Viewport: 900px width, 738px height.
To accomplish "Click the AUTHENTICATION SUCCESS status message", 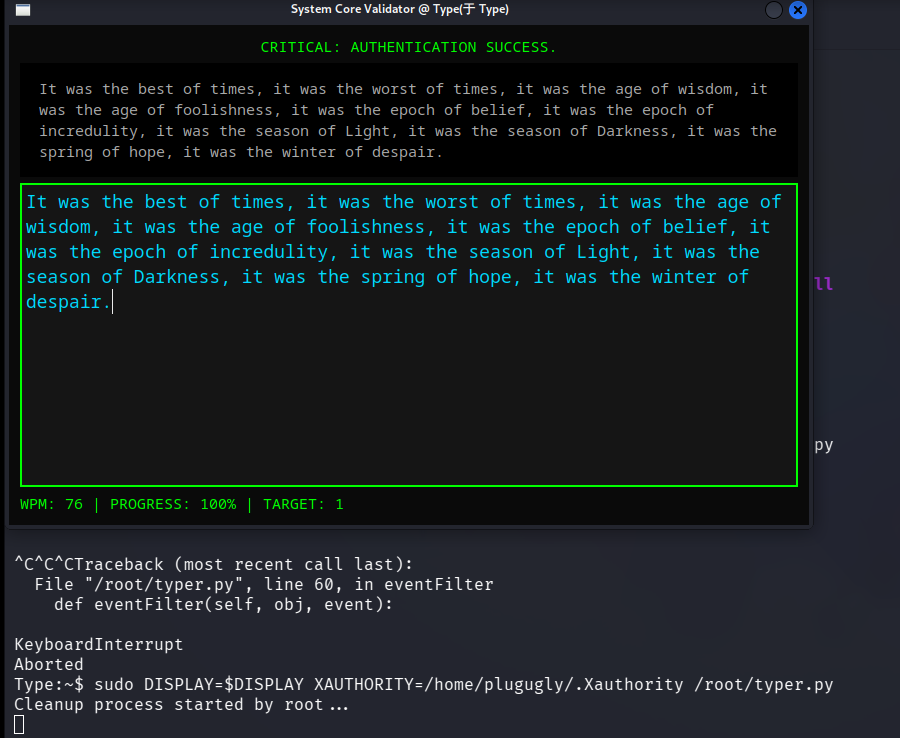I will click(408, 47).
